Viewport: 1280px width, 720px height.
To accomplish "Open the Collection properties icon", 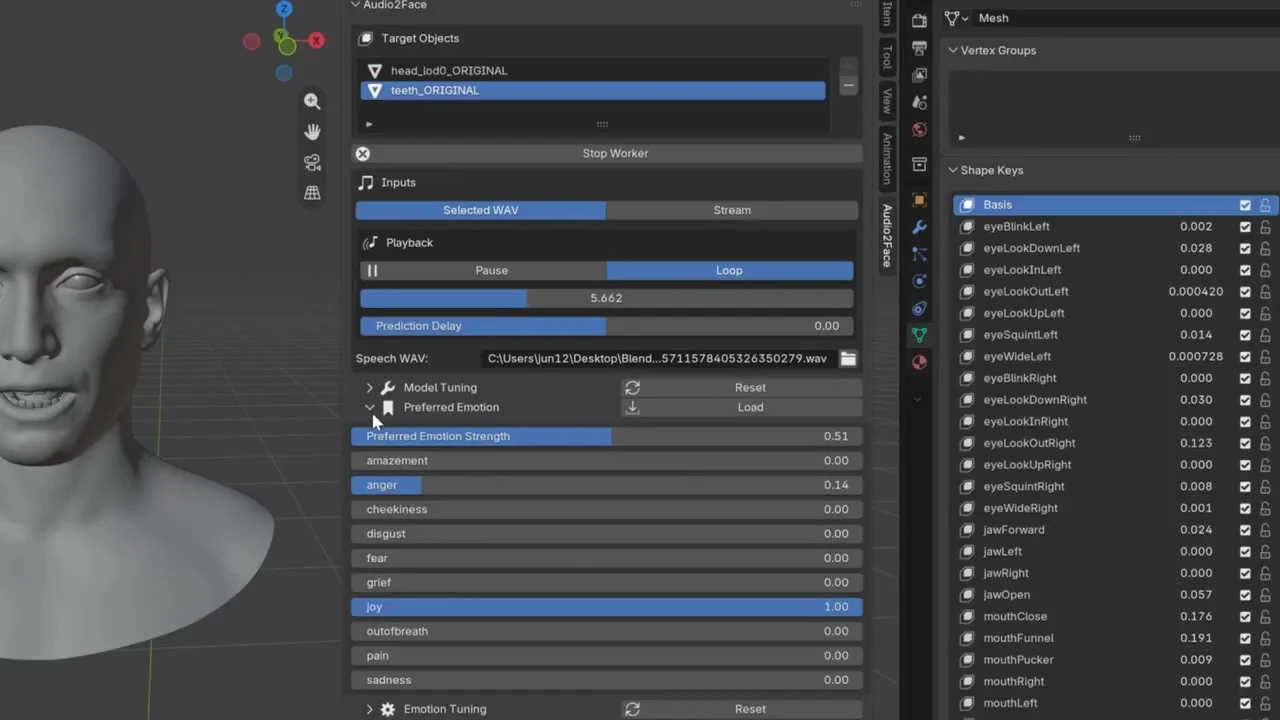I will click(x=920, y=164).
